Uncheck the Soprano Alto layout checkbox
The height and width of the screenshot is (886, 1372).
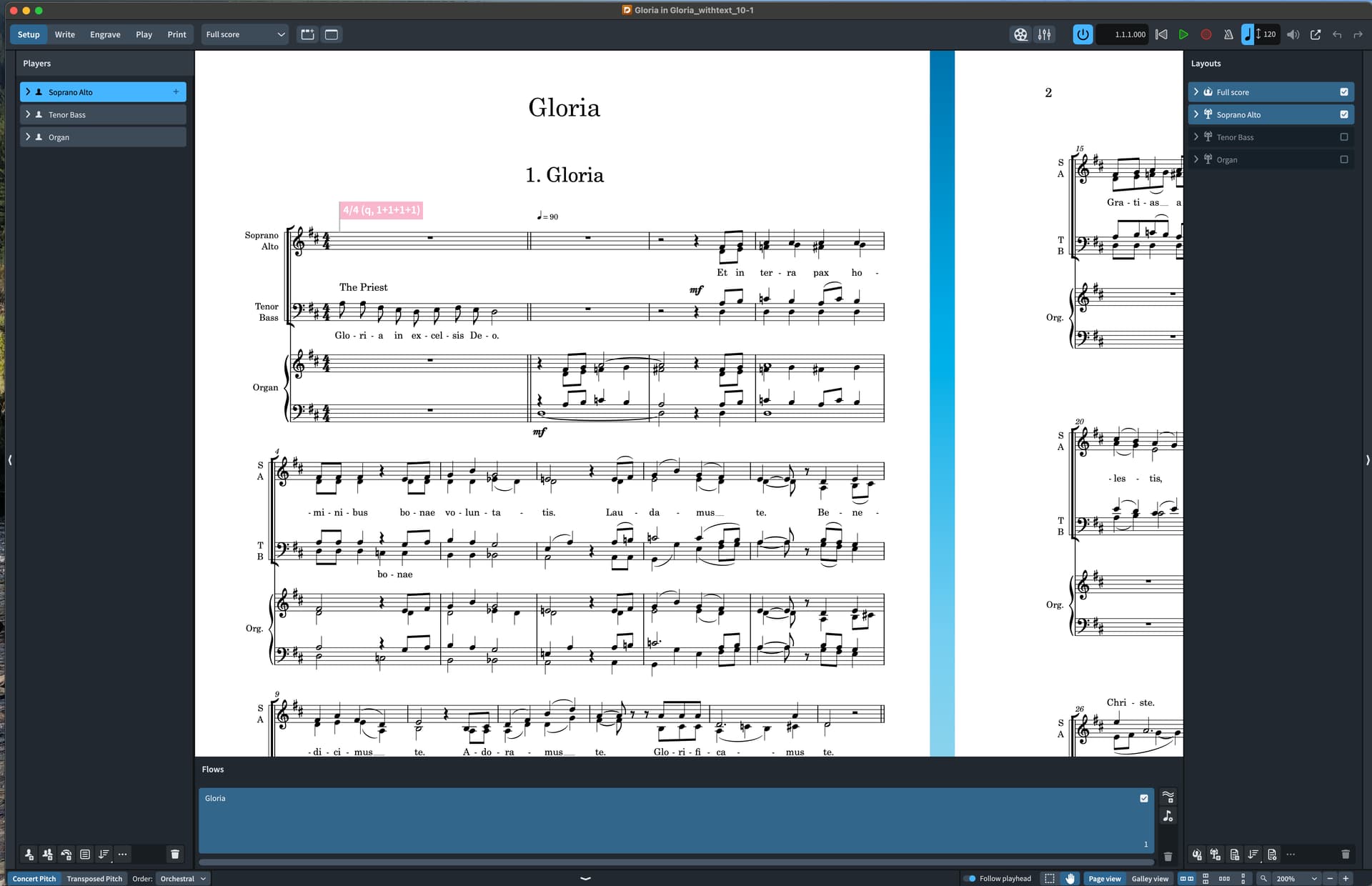[1343, 114]
